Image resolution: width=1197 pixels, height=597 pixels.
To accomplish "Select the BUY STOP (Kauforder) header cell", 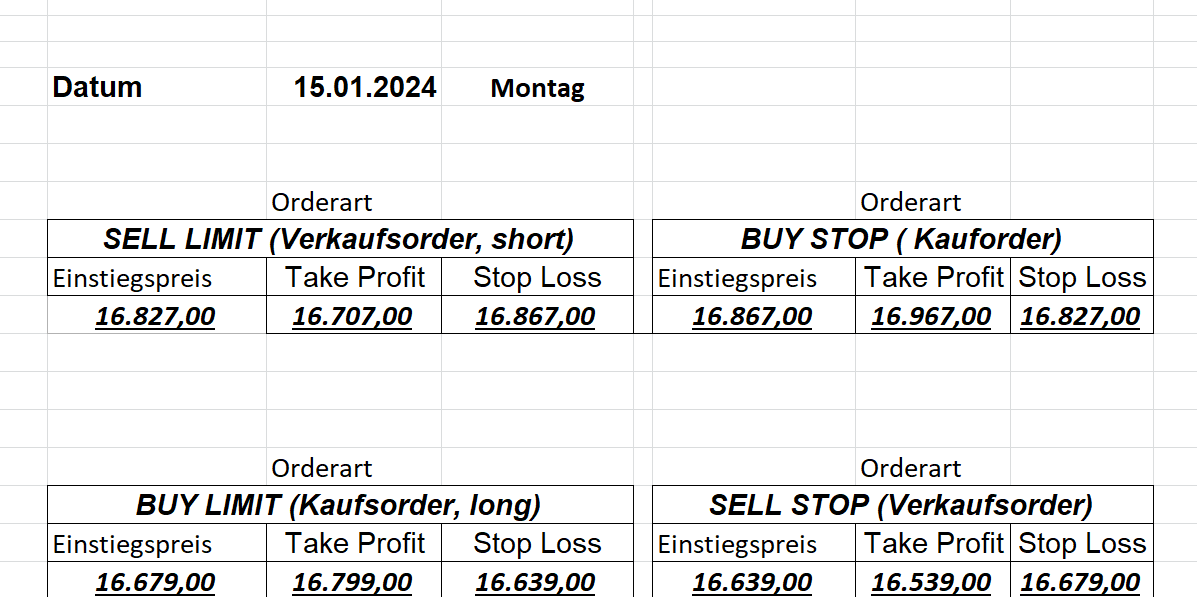I will [901, 239].
